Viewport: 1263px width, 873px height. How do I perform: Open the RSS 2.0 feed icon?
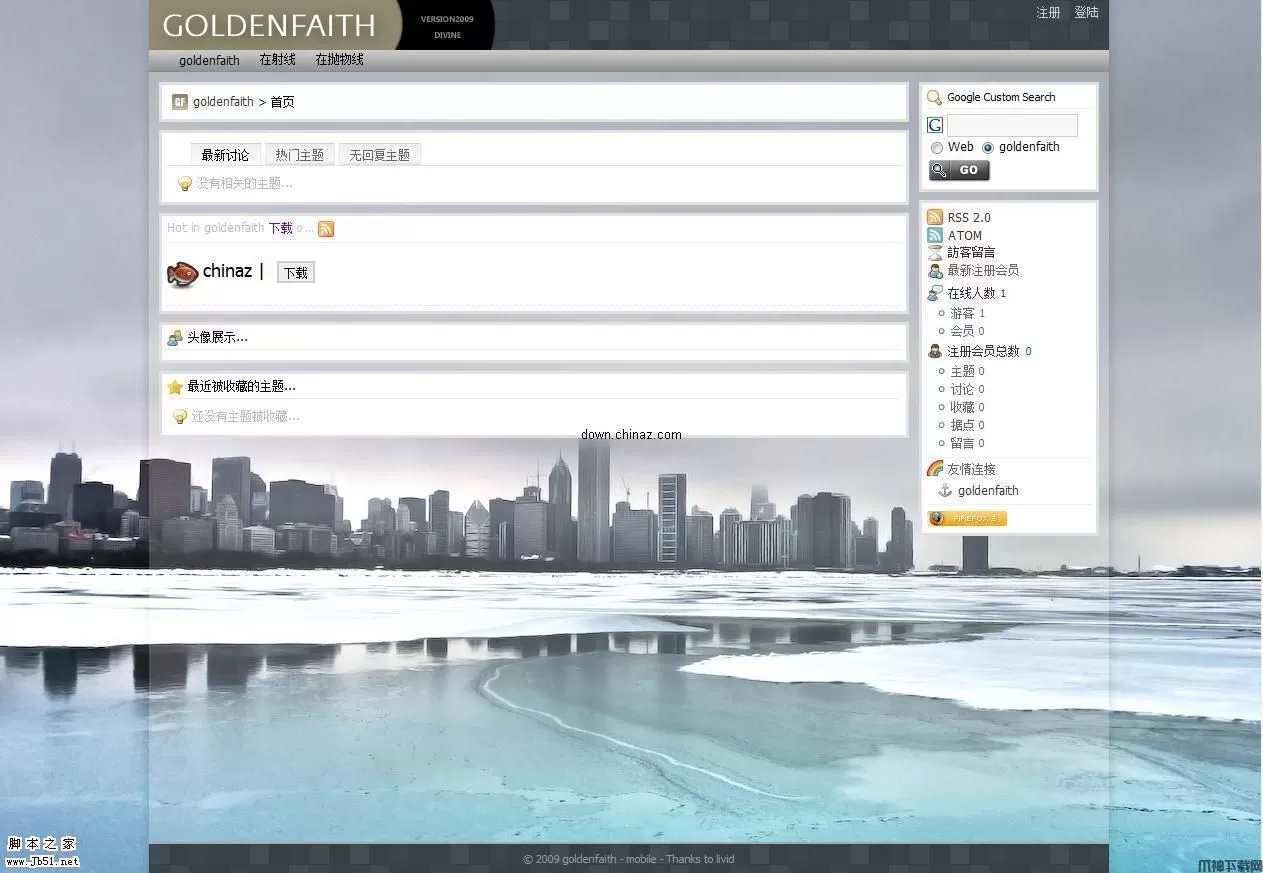(x=934, y=217)
